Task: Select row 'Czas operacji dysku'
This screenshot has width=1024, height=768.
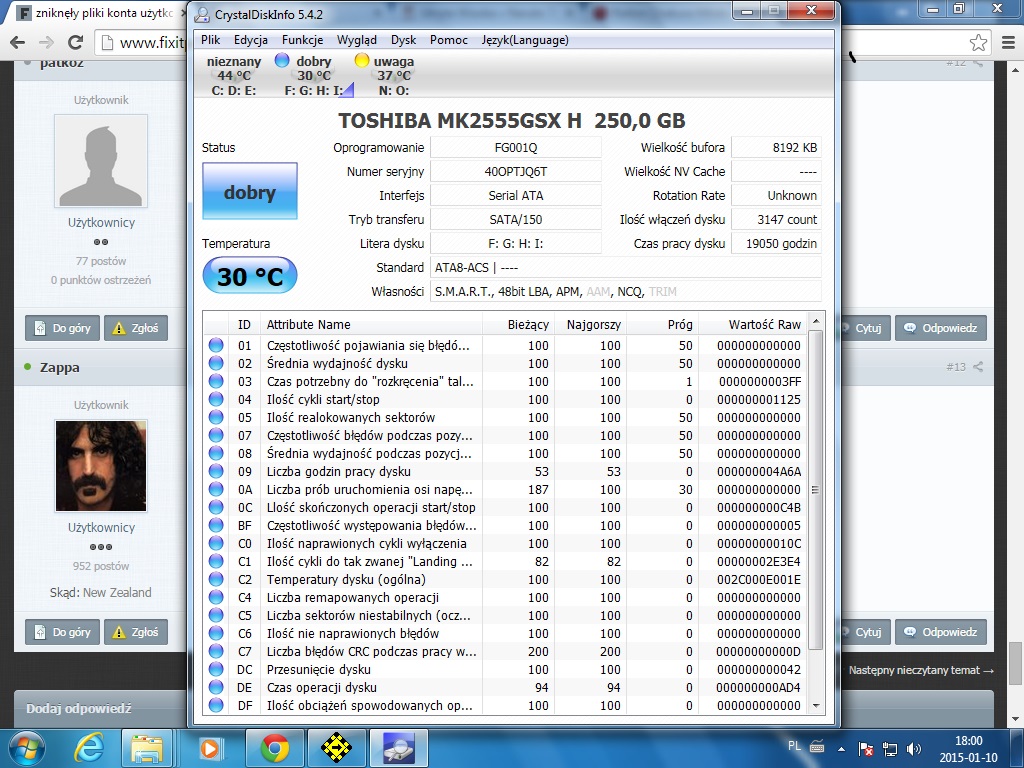Action: [505, 687]
